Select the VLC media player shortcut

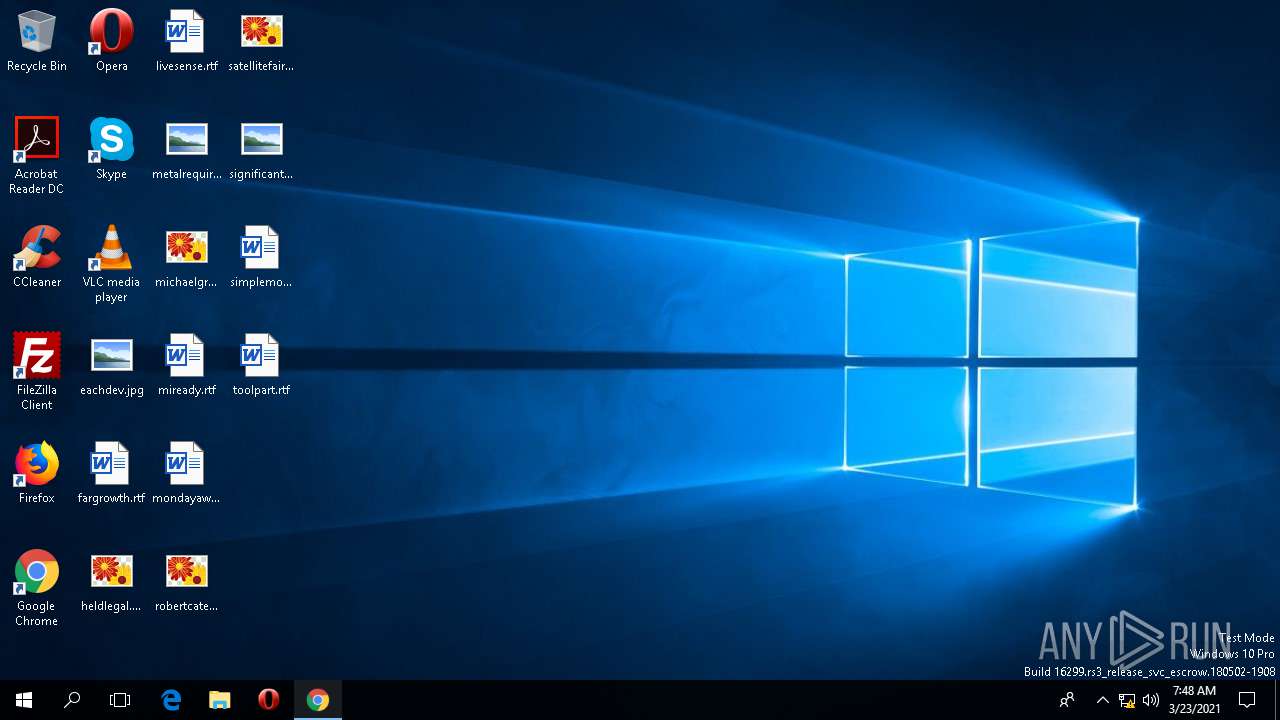tap(111, 263)
